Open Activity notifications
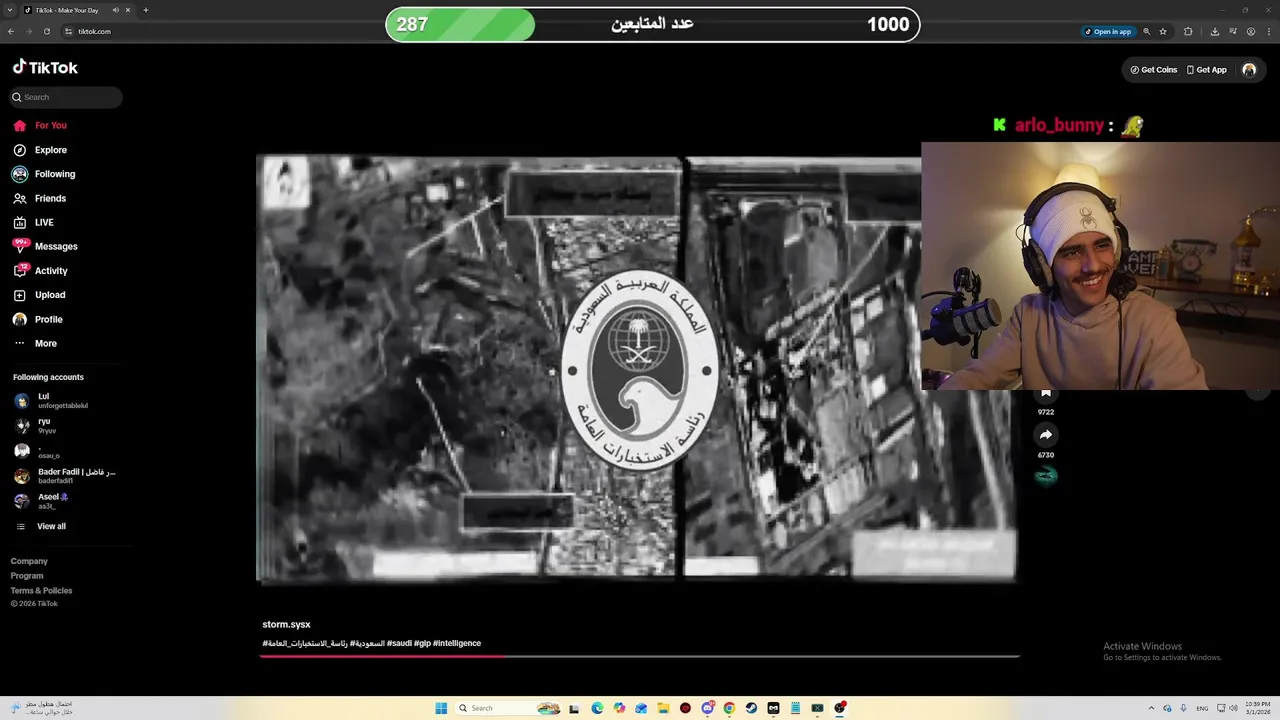Screen dimensions: 1280x720 coord(40,270)
